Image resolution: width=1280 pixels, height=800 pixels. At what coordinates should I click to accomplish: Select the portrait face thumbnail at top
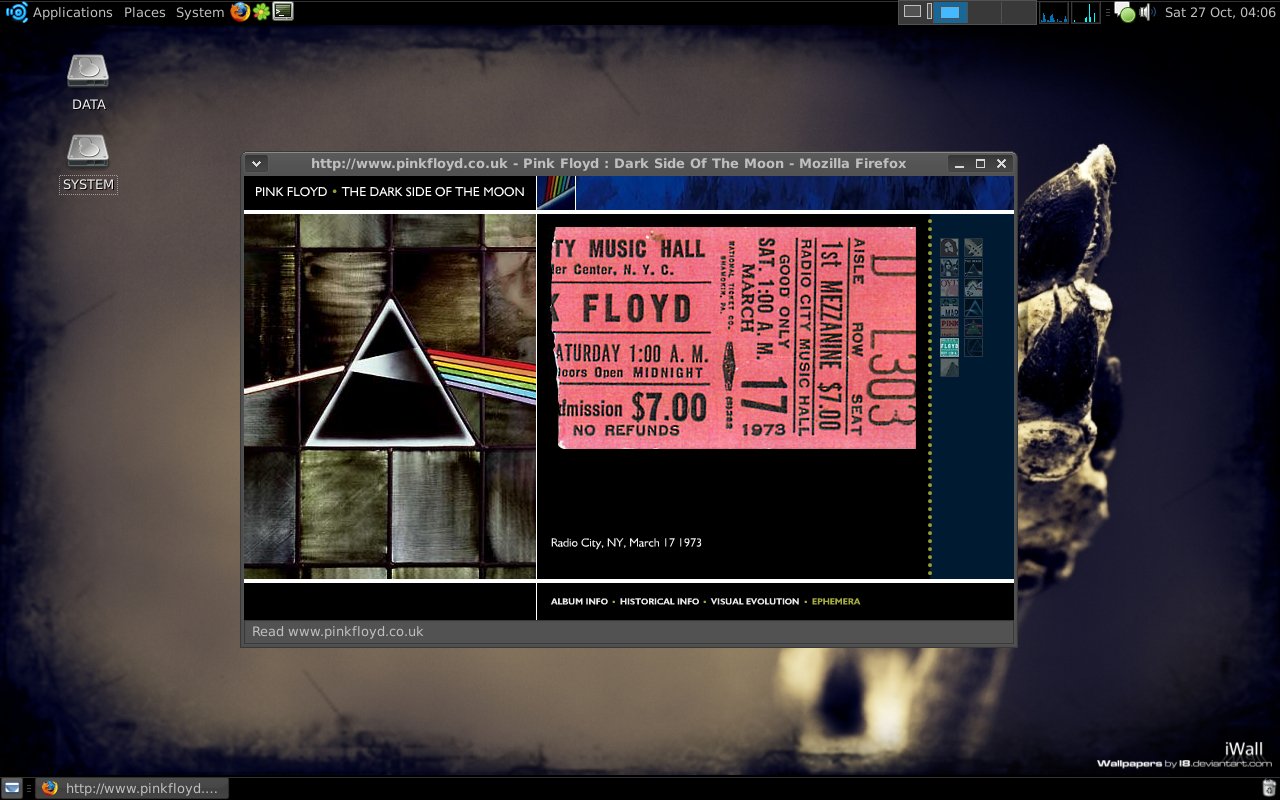(x=949, y=247)
